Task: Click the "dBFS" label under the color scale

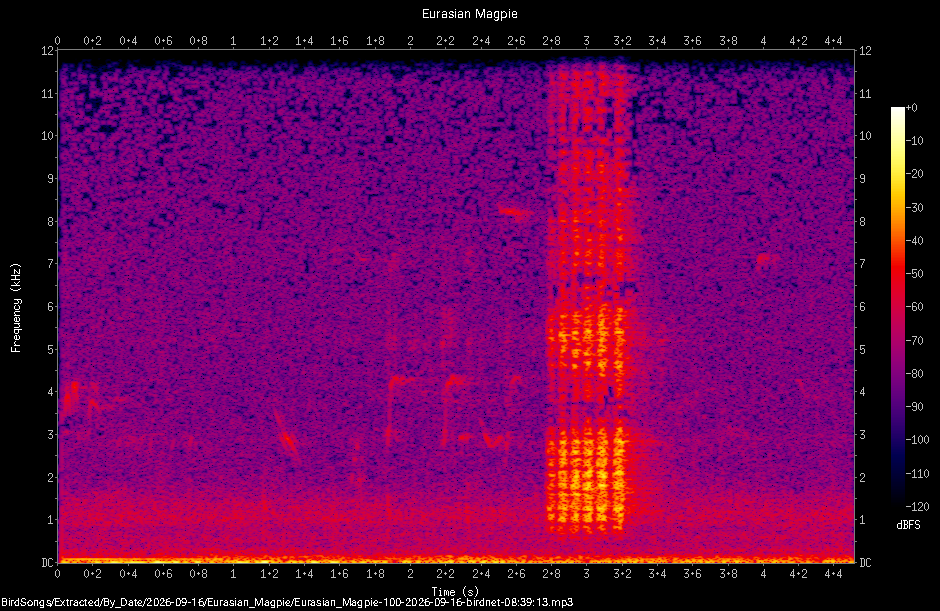Action: [908, 525]
